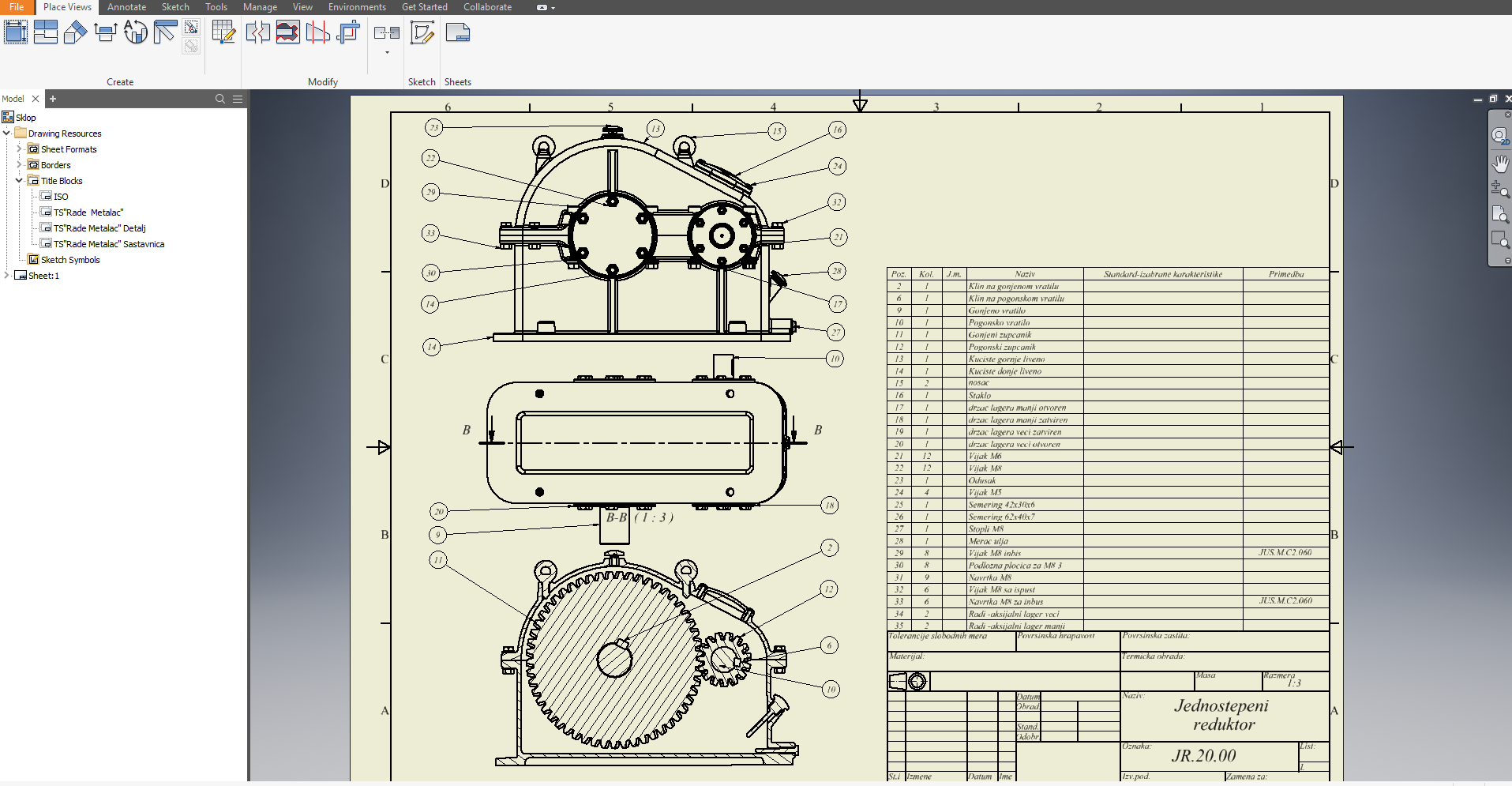Click Zoom All in navigation bar

coord(1500,214)
